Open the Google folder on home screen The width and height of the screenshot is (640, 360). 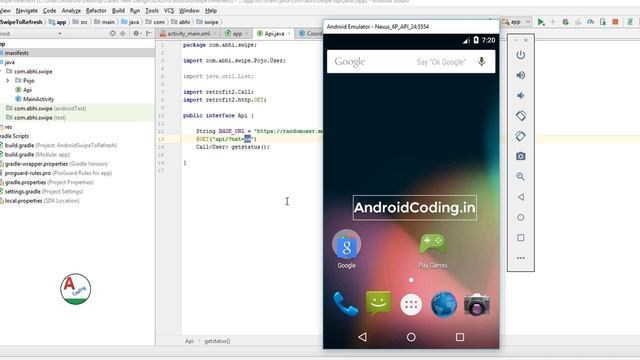[x=346, y=249]
